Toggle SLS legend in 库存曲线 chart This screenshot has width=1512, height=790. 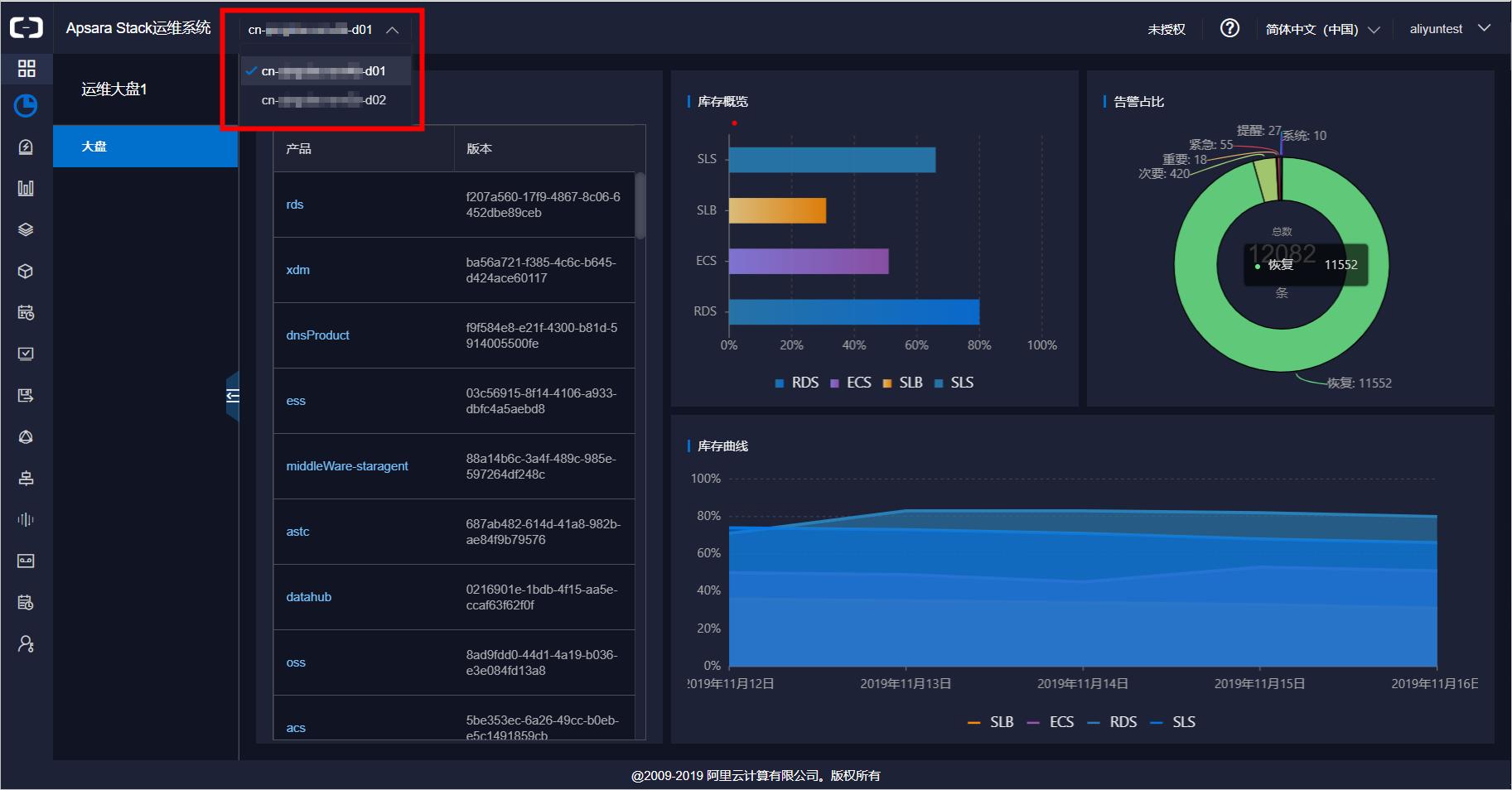pyautogui.click(x=1173, y=722)
